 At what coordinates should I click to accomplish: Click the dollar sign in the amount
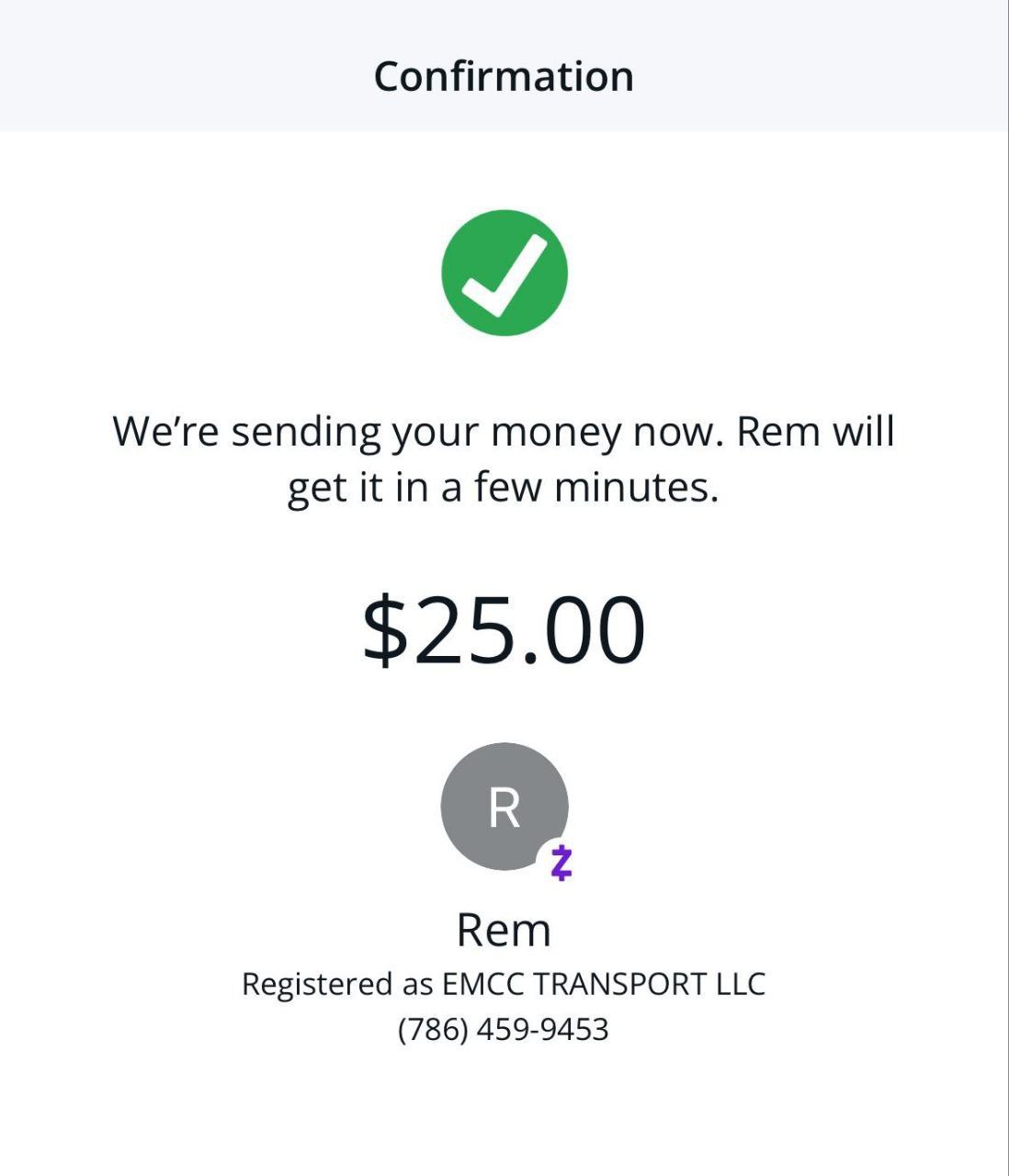click(x=385, y=630)
